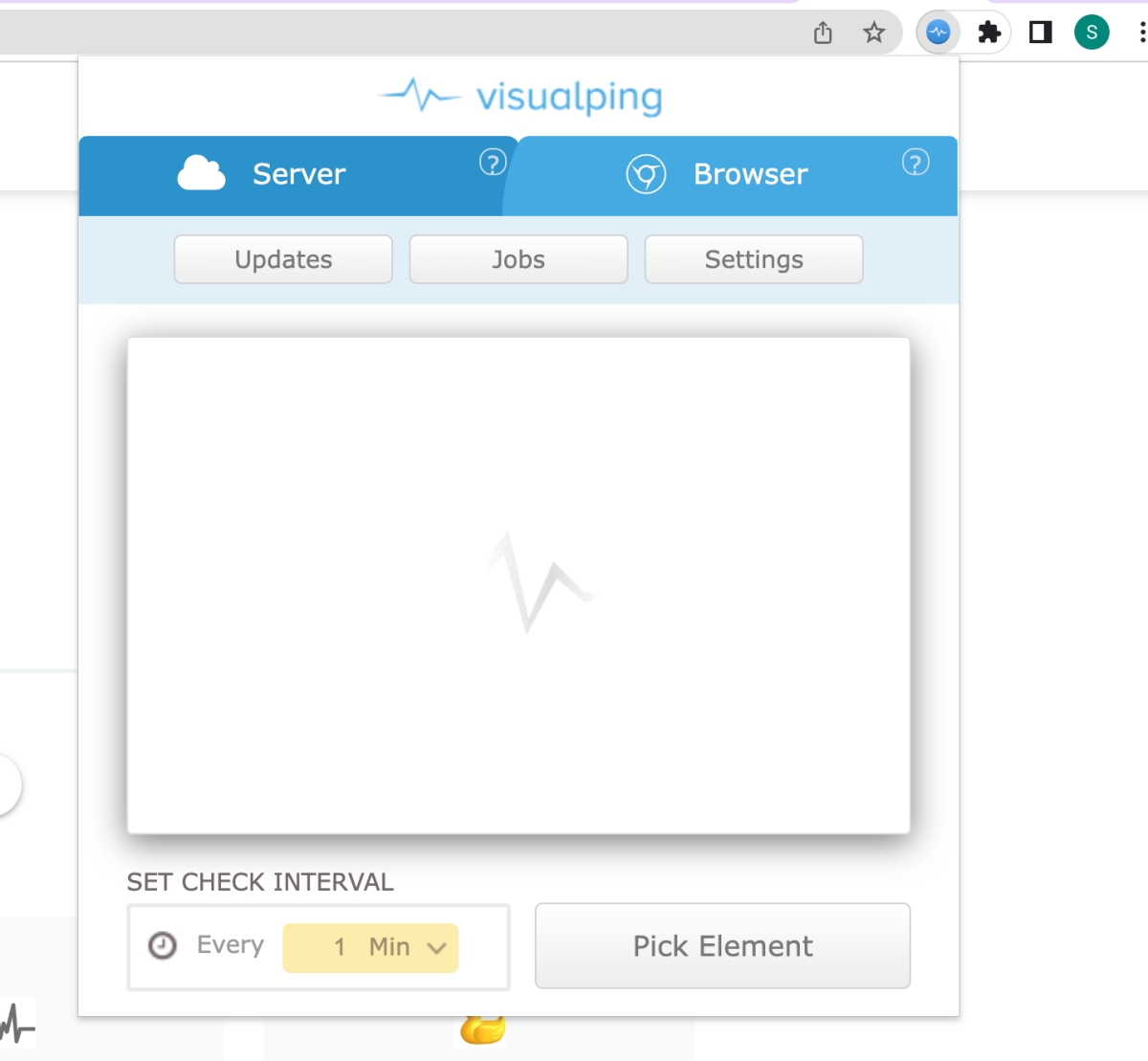The width and height of the screenshot is (1148, 1061).
Task: Click the page preview thumbnail area
Action: click(x=519, y=585)
